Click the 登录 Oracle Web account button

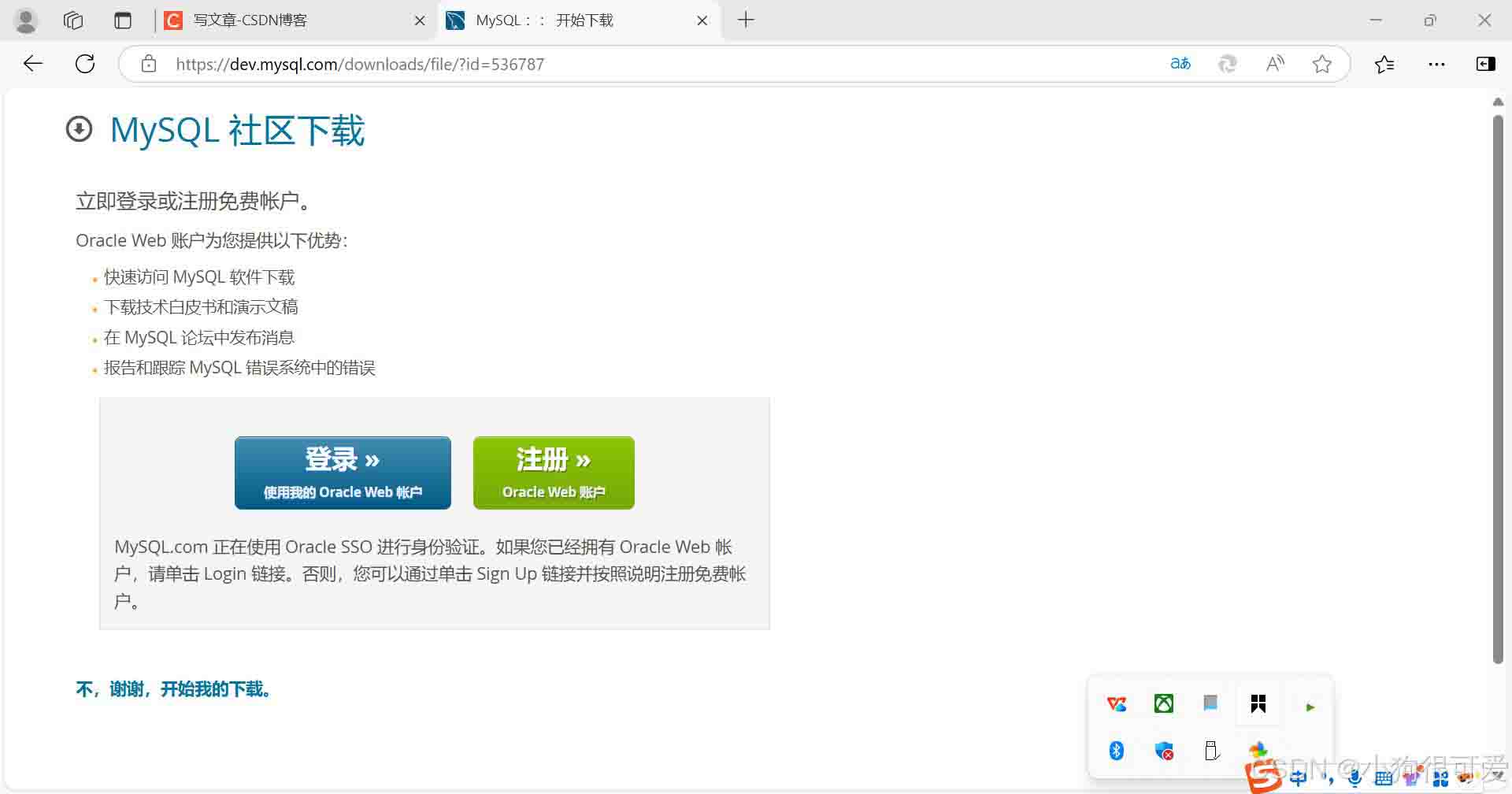[x=343, y=473]
